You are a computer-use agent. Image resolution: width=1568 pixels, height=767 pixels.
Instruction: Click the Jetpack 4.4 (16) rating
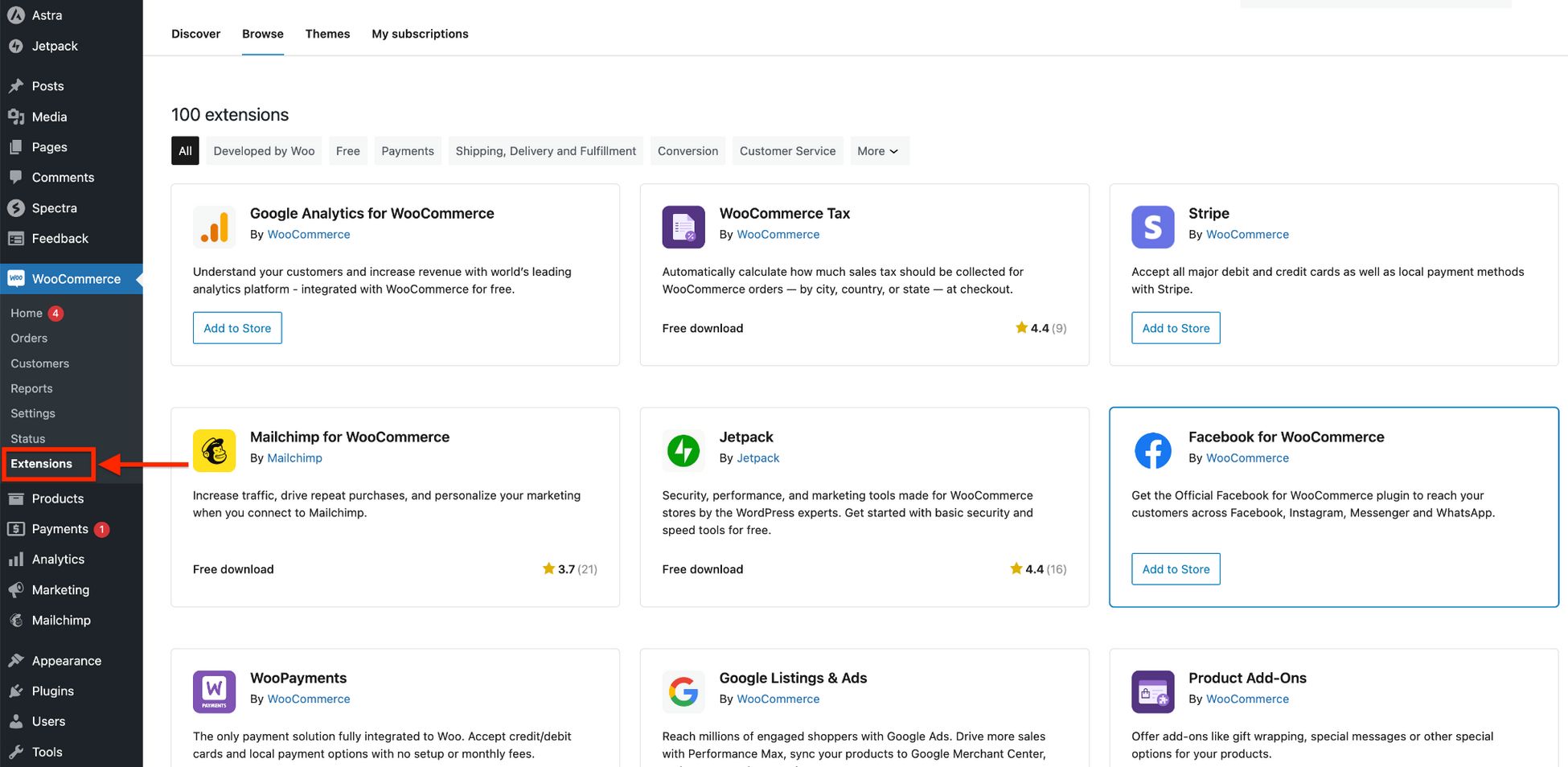tap(1038, 569)
